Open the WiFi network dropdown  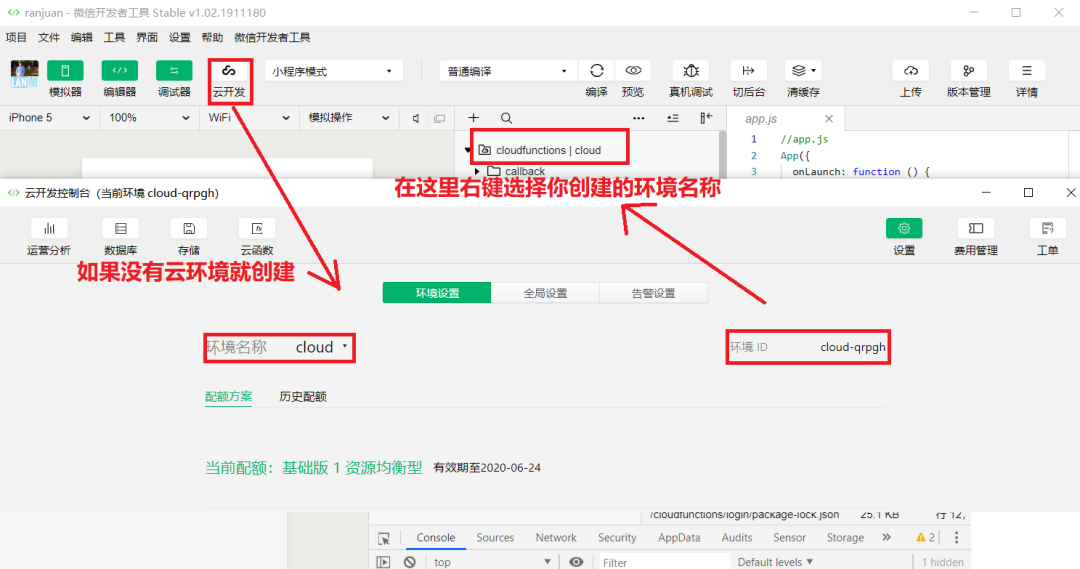click(249, 118)
